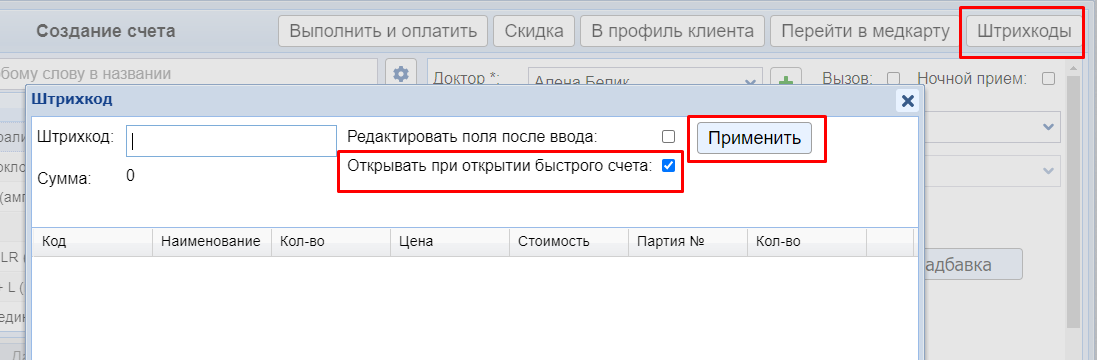Image resolution: width=1097 pixels, height=360 pixels.
Task: Click the green plus icon beside Доктор
Action: click(x=786, y=79)
